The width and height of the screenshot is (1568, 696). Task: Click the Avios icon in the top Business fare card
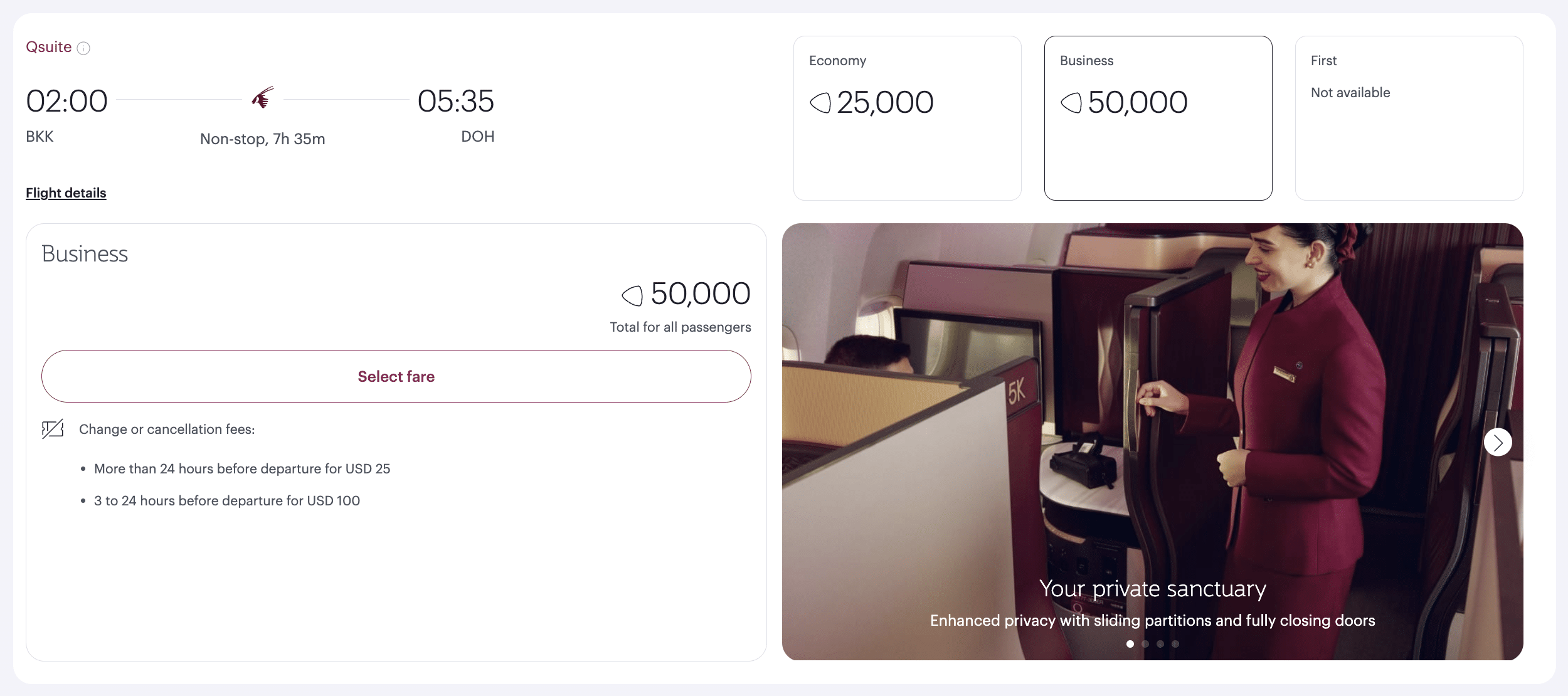tap(1071, 103)
